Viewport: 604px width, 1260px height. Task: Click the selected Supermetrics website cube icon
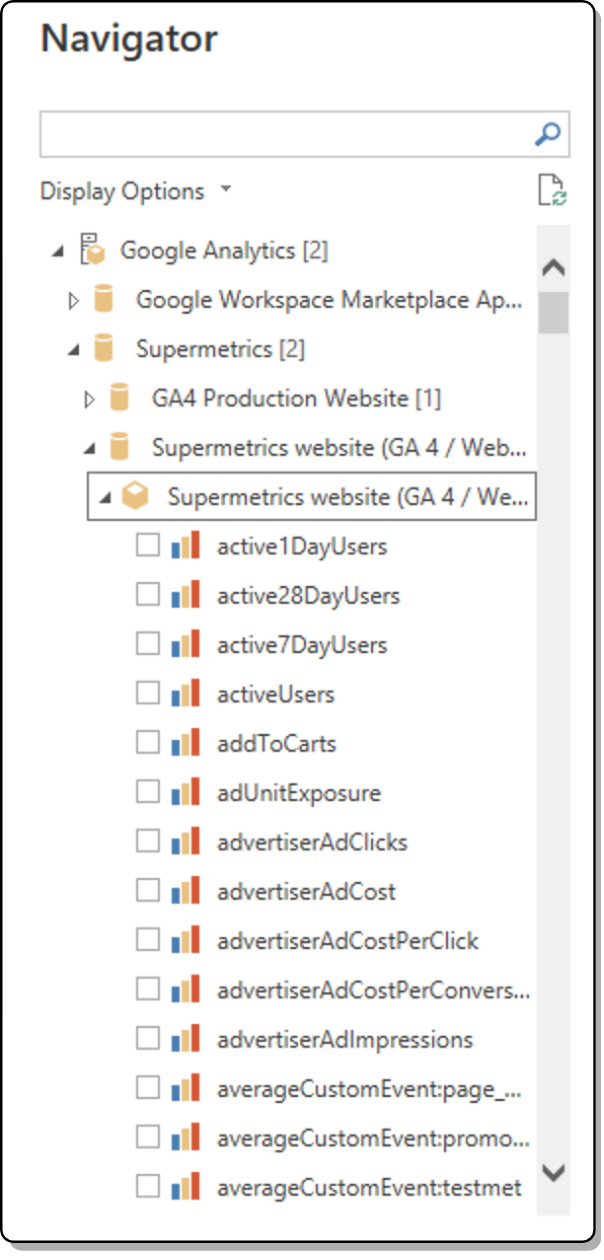(135, 497)
